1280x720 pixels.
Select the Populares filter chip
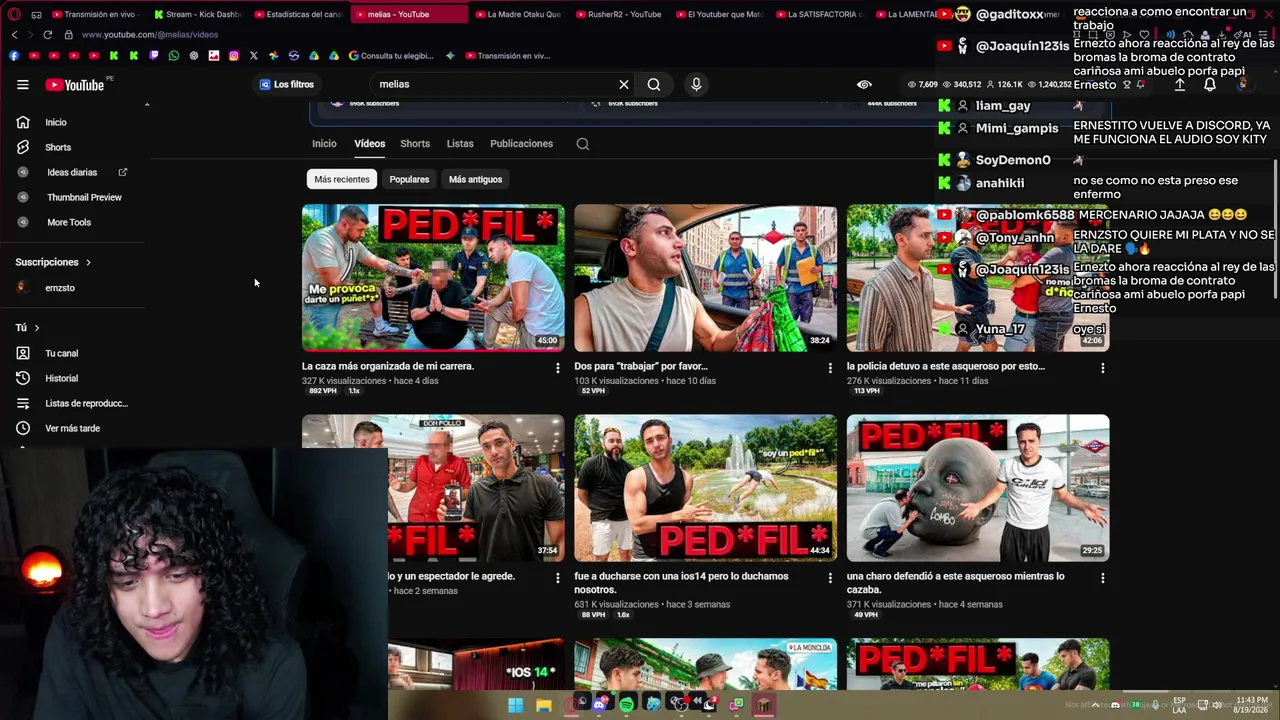click(x=409, y=179)
